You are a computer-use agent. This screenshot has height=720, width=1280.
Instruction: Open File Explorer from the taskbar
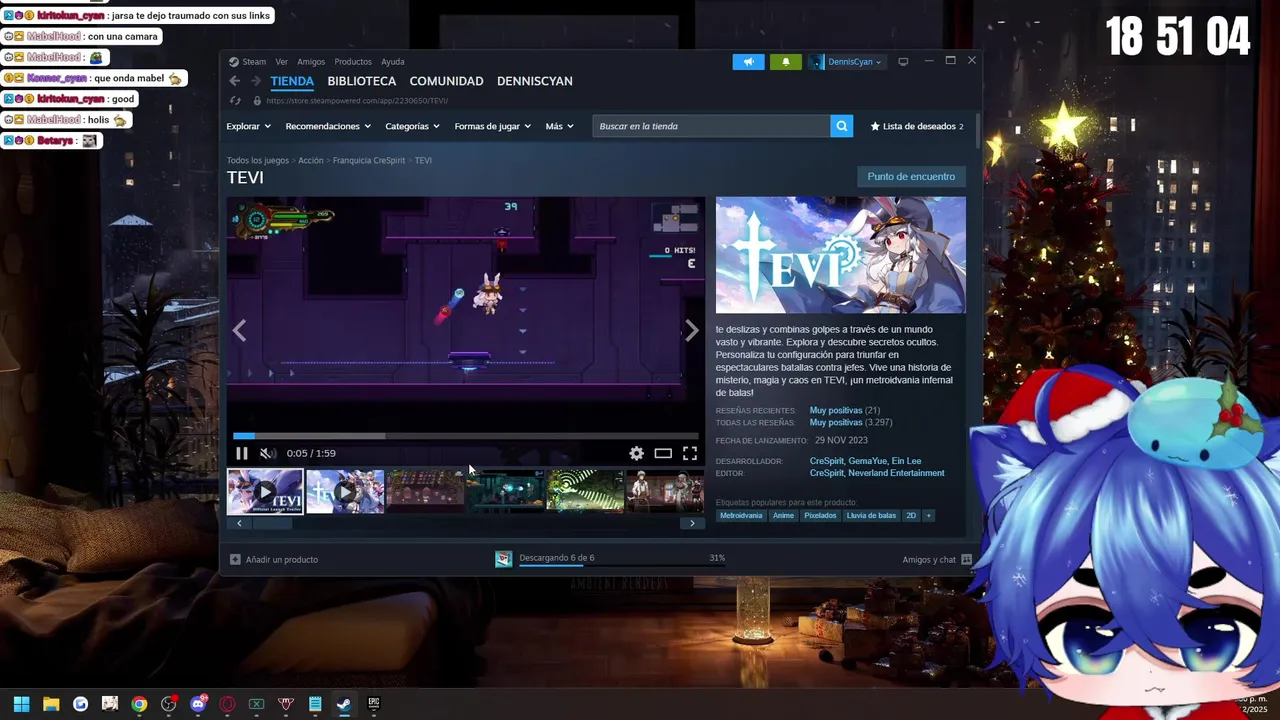pyautogui.click(x=51, y=704)
